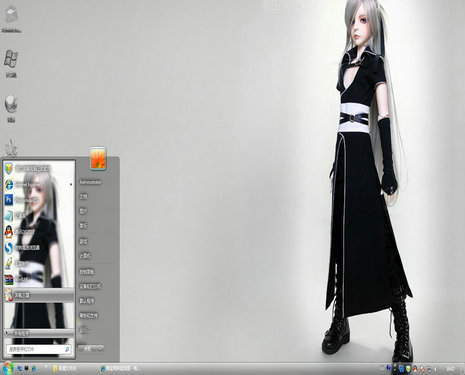Click the user account flower picture
The image size is (465, 375).
coord(98,158)
